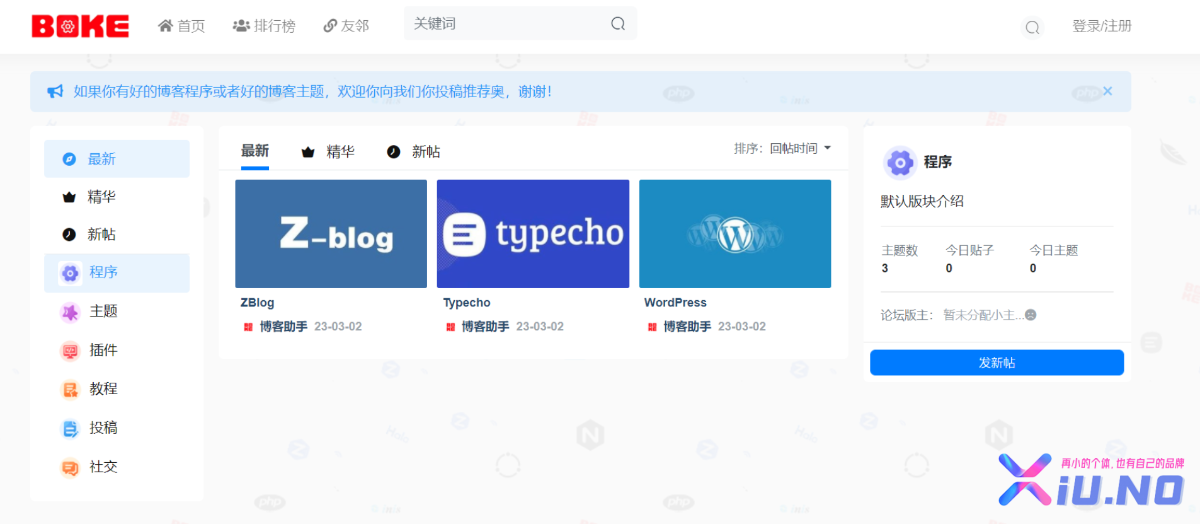Click the 今日主题 stat label

click(1054, 251)
